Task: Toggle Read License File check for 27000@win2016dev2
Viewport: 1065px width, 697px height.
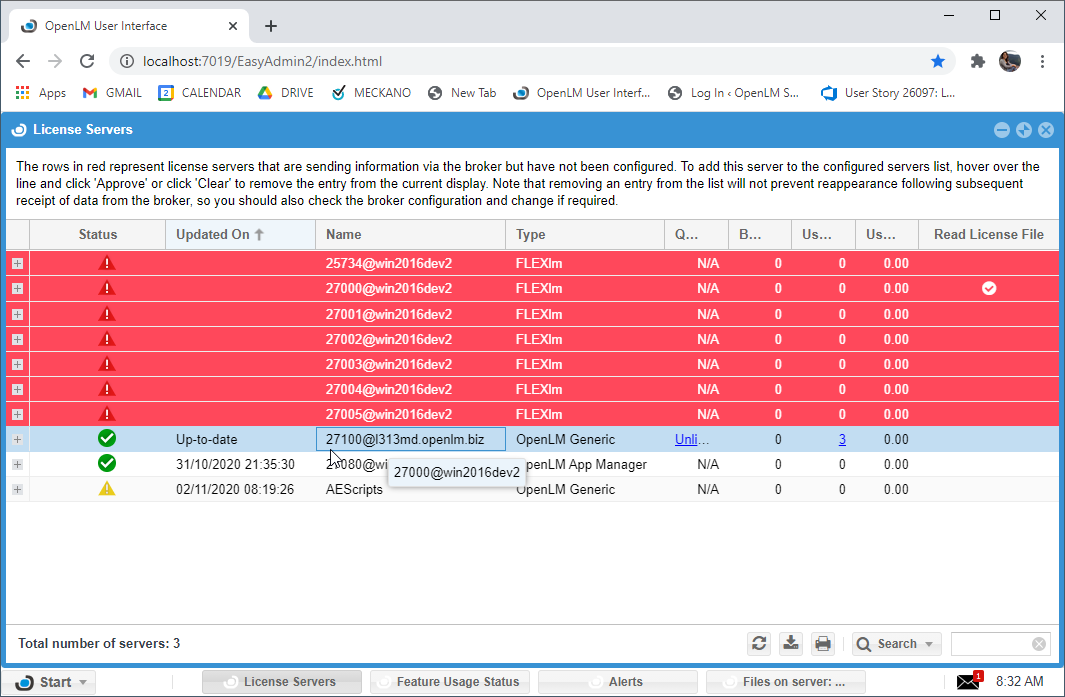Action: pos(989,288)
